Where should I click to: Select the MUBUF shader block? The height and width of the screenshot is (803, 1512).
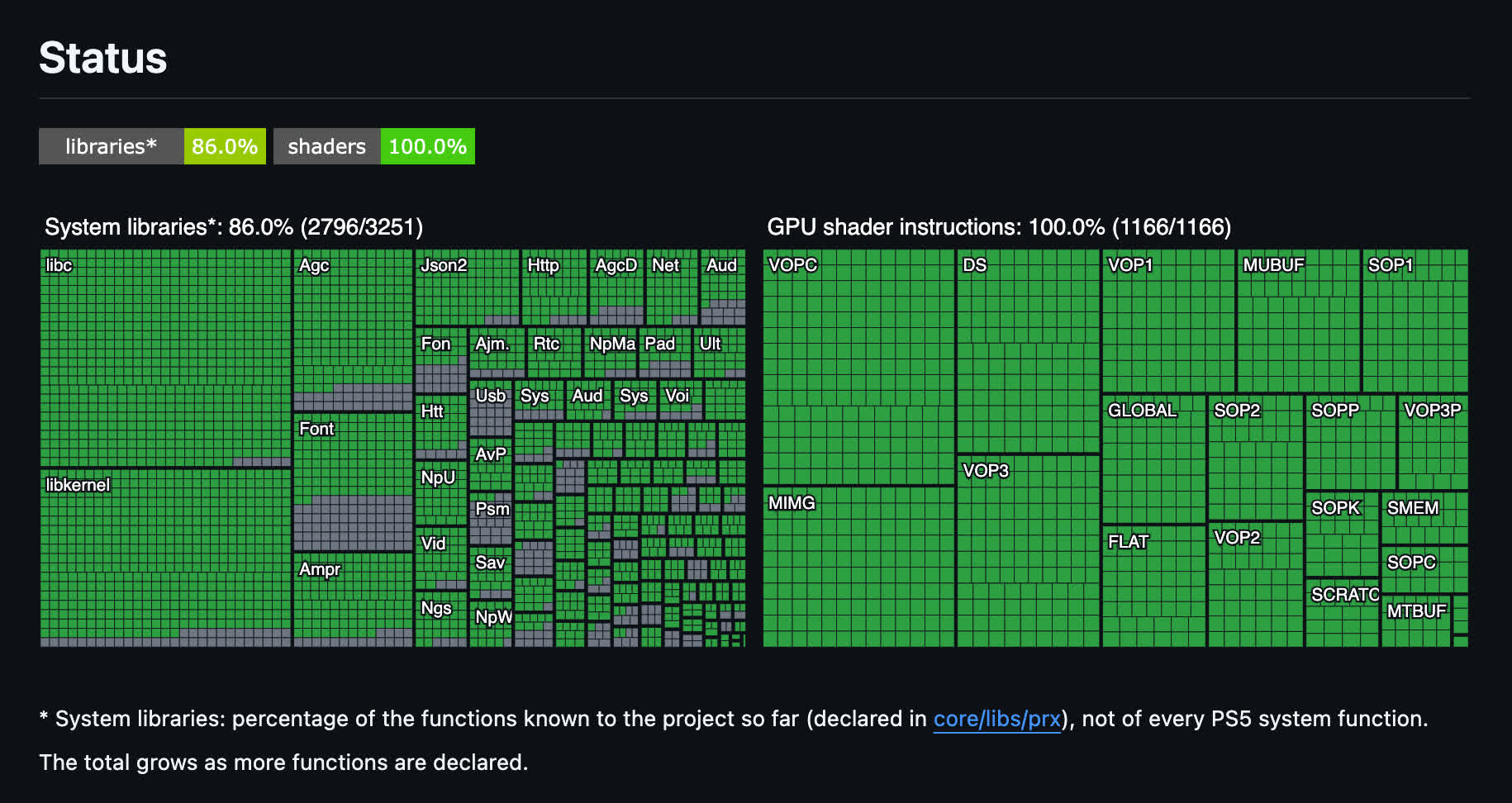[x=1298, y=321]
